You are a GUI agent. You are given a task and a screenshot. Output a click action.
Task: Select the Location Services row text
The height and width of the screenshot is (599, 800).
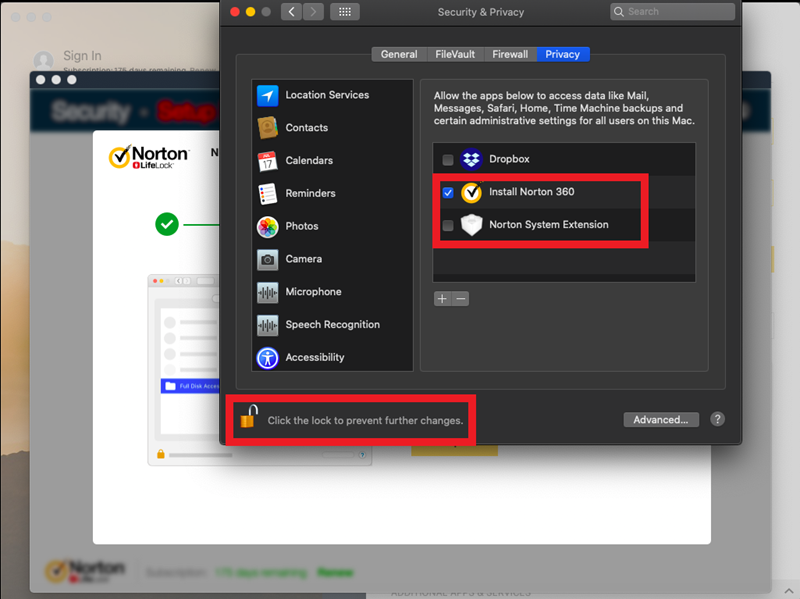tap(327, 95)
